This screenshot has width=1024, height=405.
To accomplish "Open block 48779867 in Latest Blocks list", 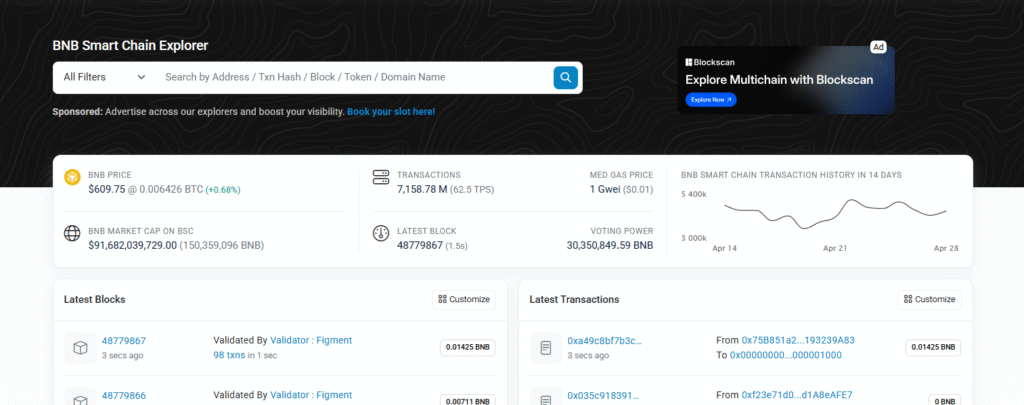I will point(124,340).
